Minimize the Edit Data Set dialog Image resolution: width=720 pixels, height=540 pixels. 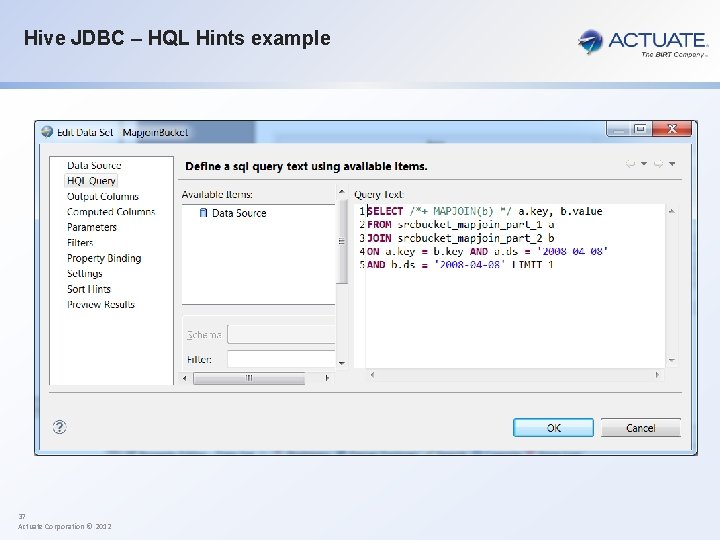(618, 129)
